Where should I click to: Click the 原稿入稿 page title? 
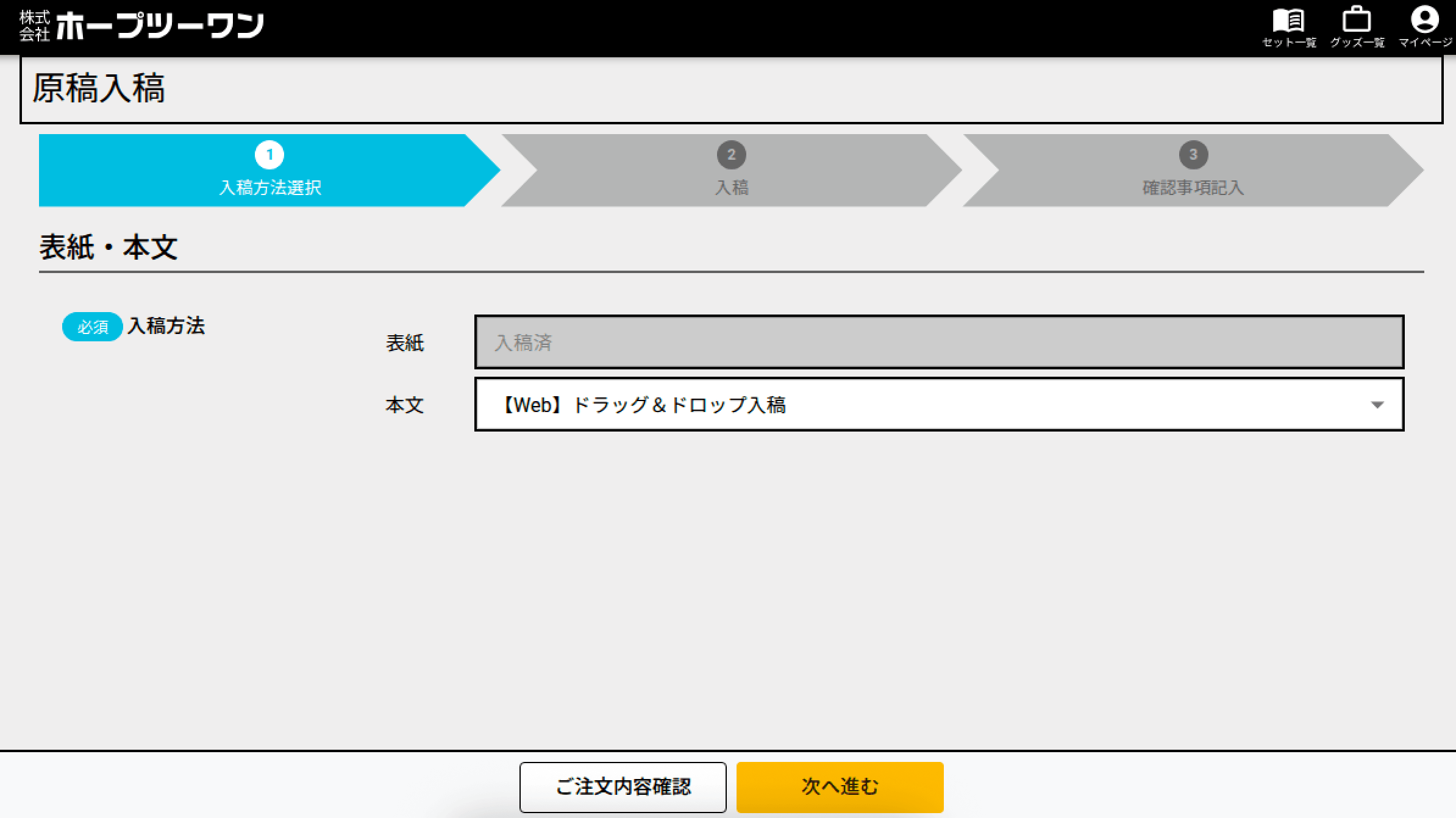click(x=99, y=88)
